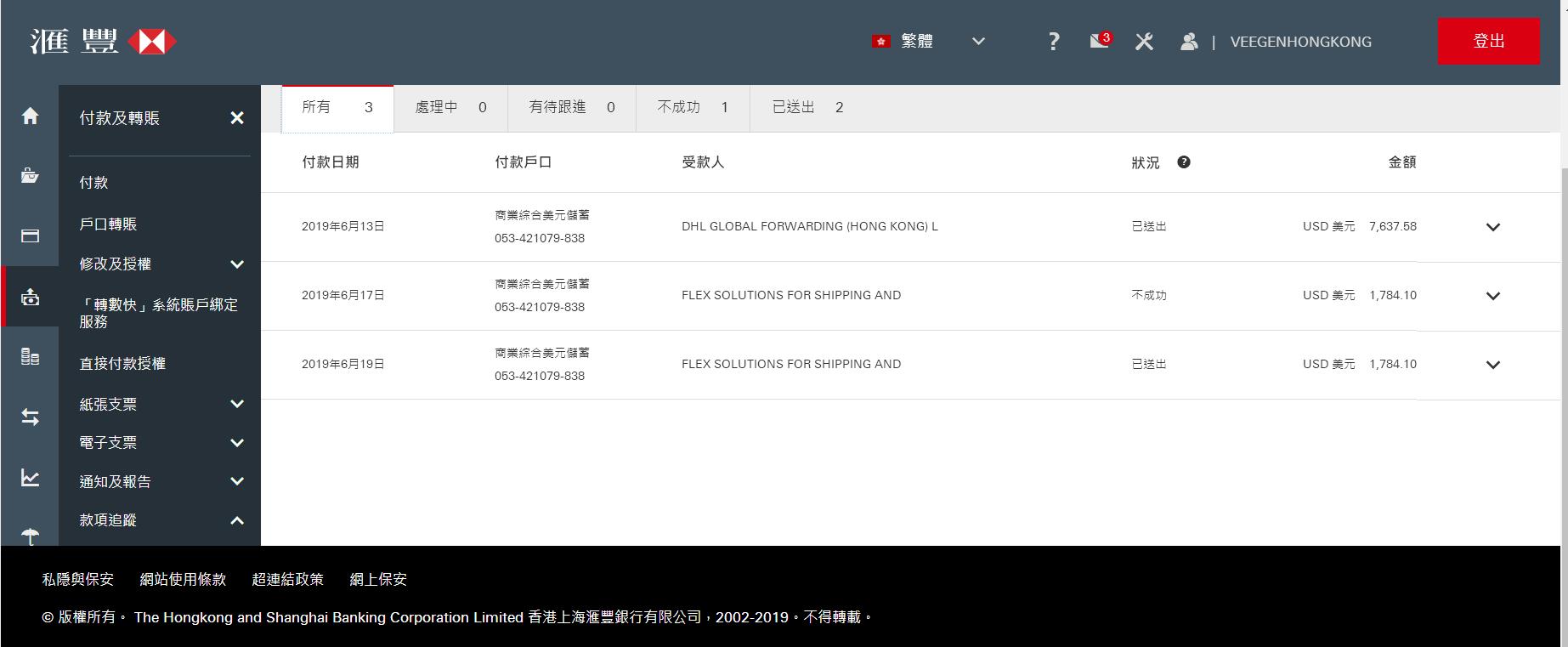
Task: Open 「轉數快」系統賬戶綁定服務 menu item
Action: click(x=158, y=313)
